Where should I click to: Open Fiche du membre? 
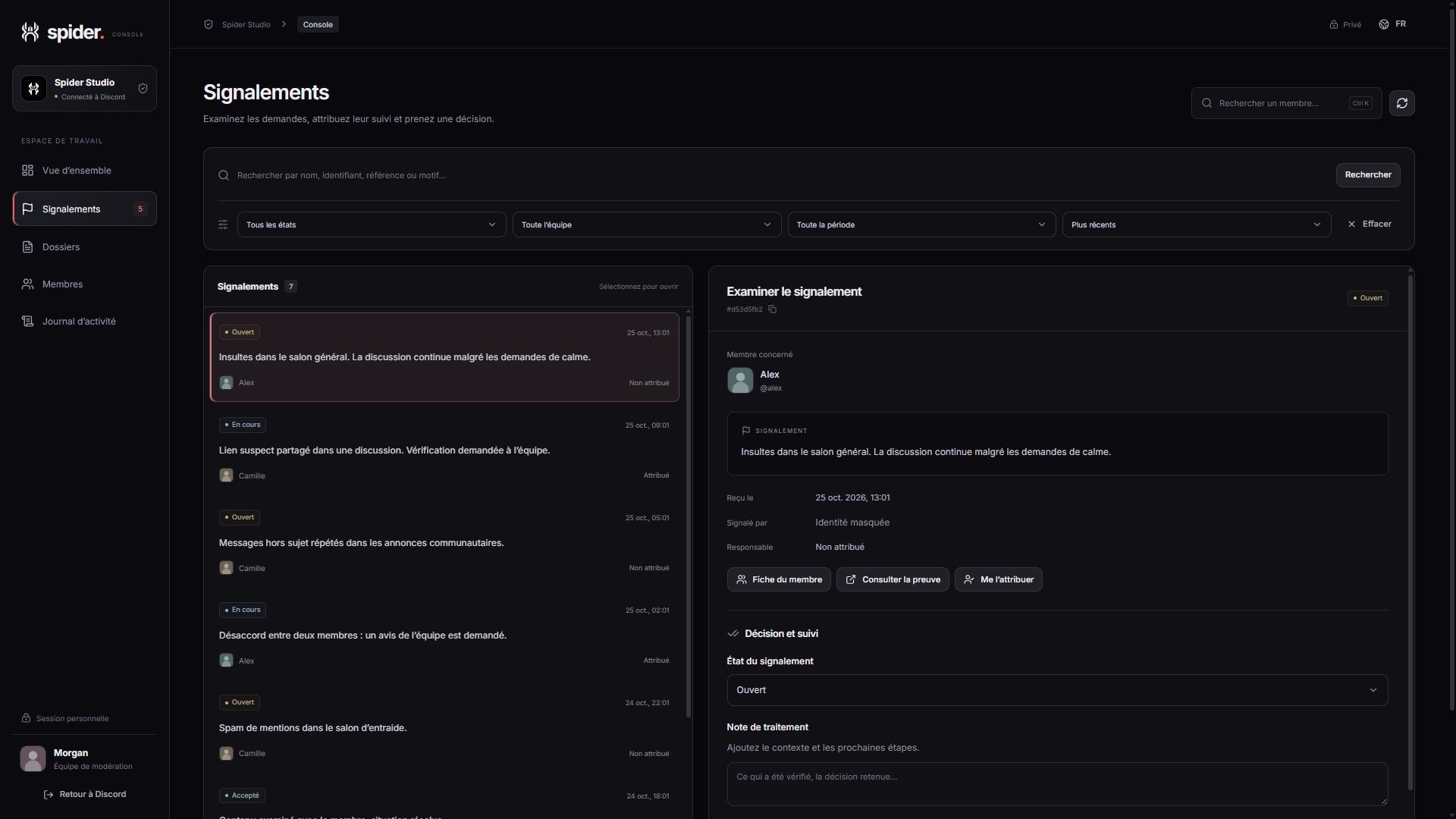coord(779,579)
